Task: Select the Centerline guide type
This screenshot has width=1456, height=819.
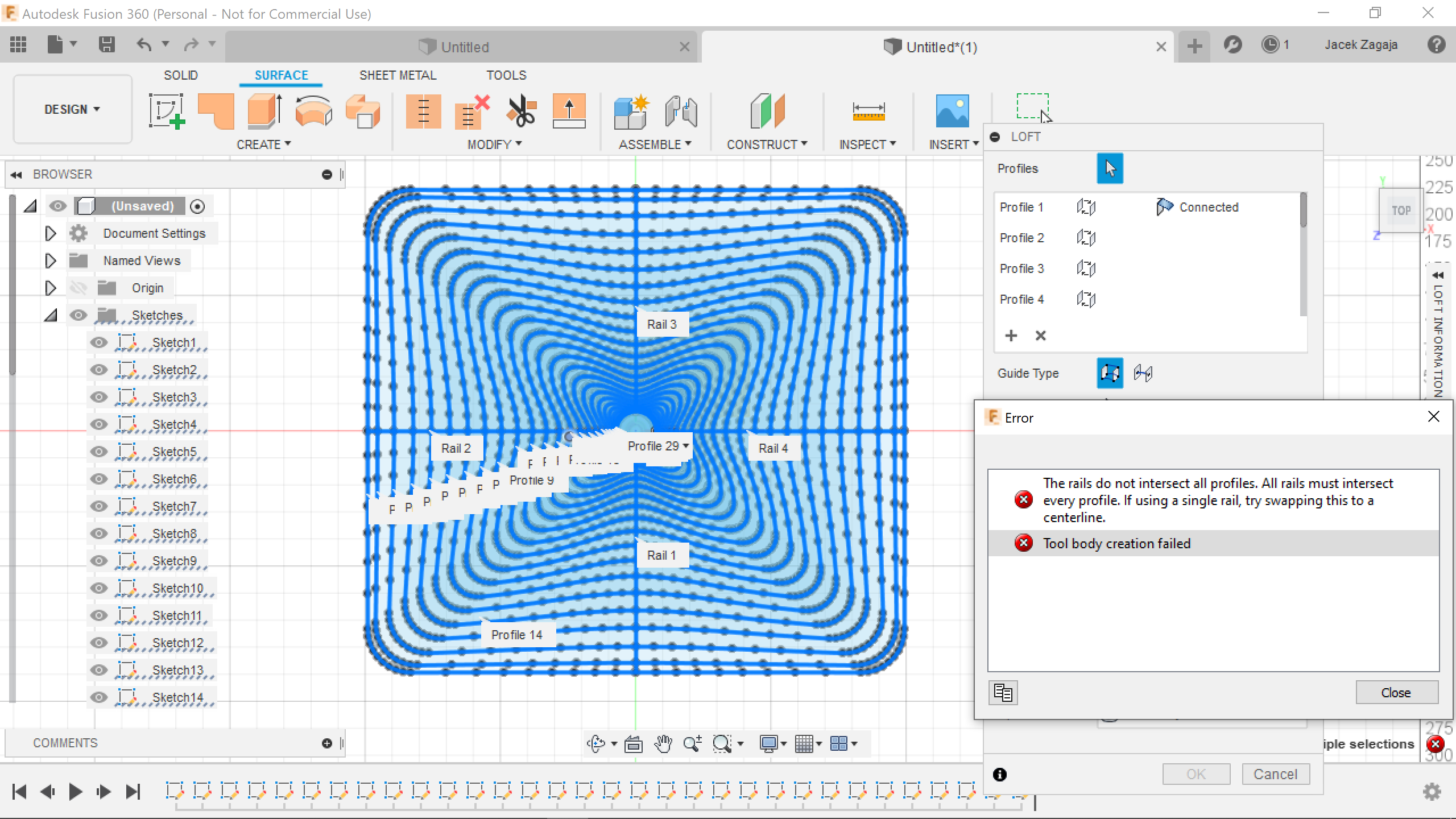Action: (x=1143, y=373)
